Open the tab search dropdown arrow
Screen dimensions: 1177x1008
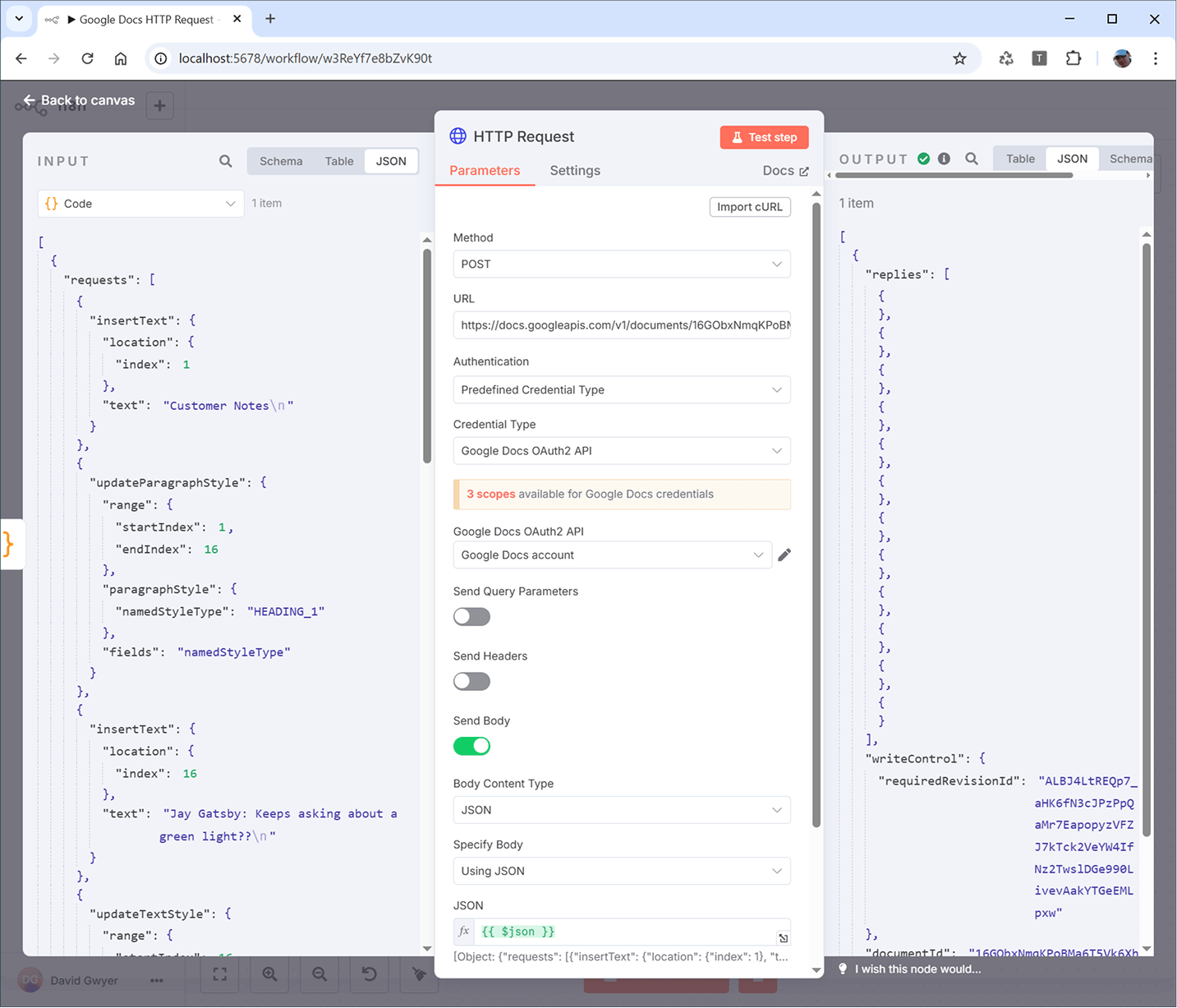[x=19, y=18]
